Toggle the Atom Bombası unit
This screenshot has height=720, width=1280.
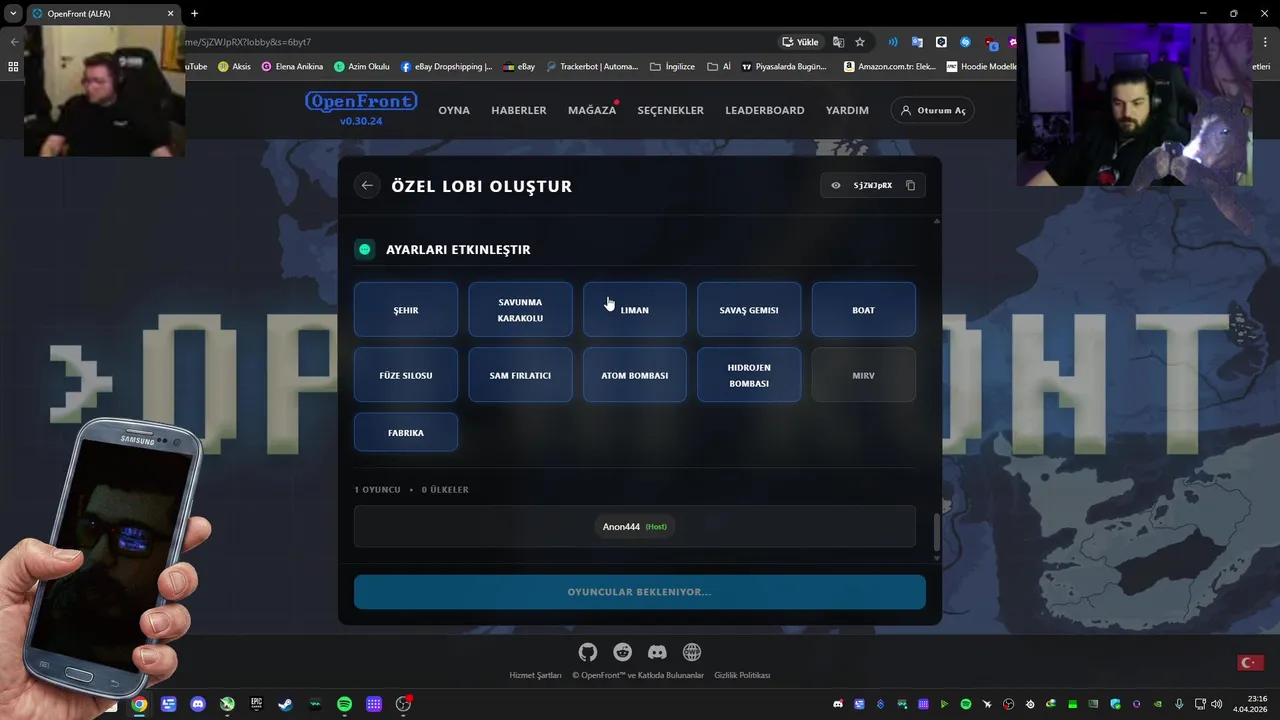tap(635, 375)
